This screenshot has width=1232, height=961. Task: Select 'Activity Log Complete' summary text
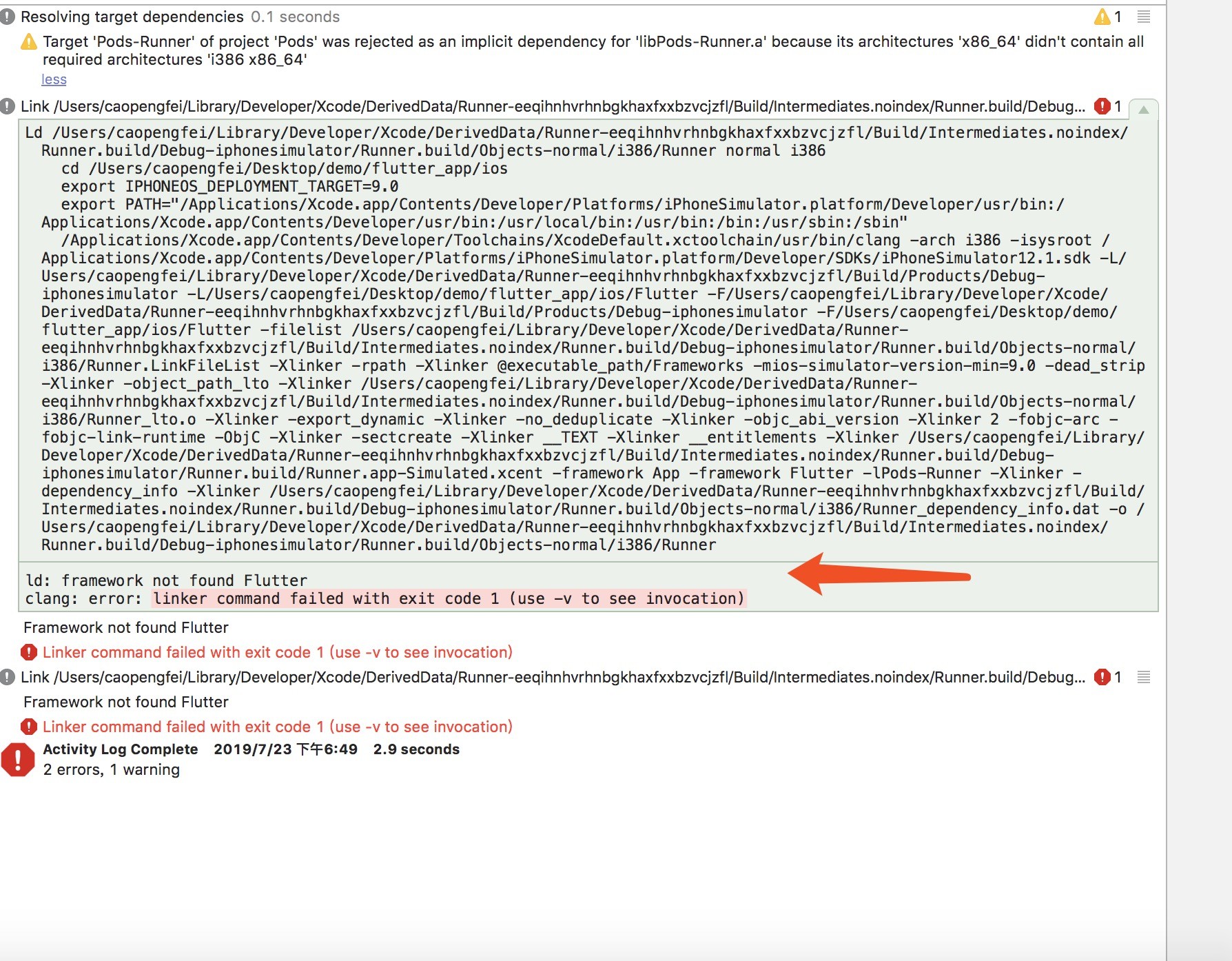pyautogui.click(x=121, y=749)
